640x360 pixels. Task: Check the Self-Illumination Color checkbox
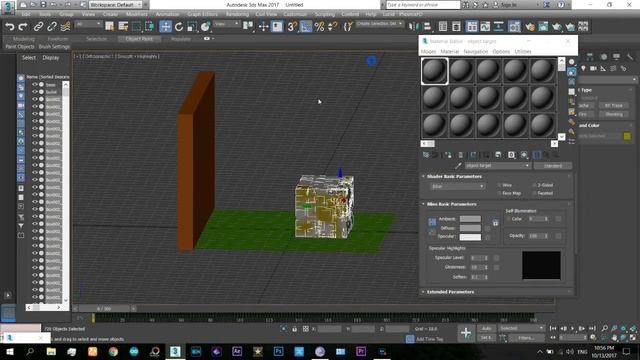click(509, 219)
